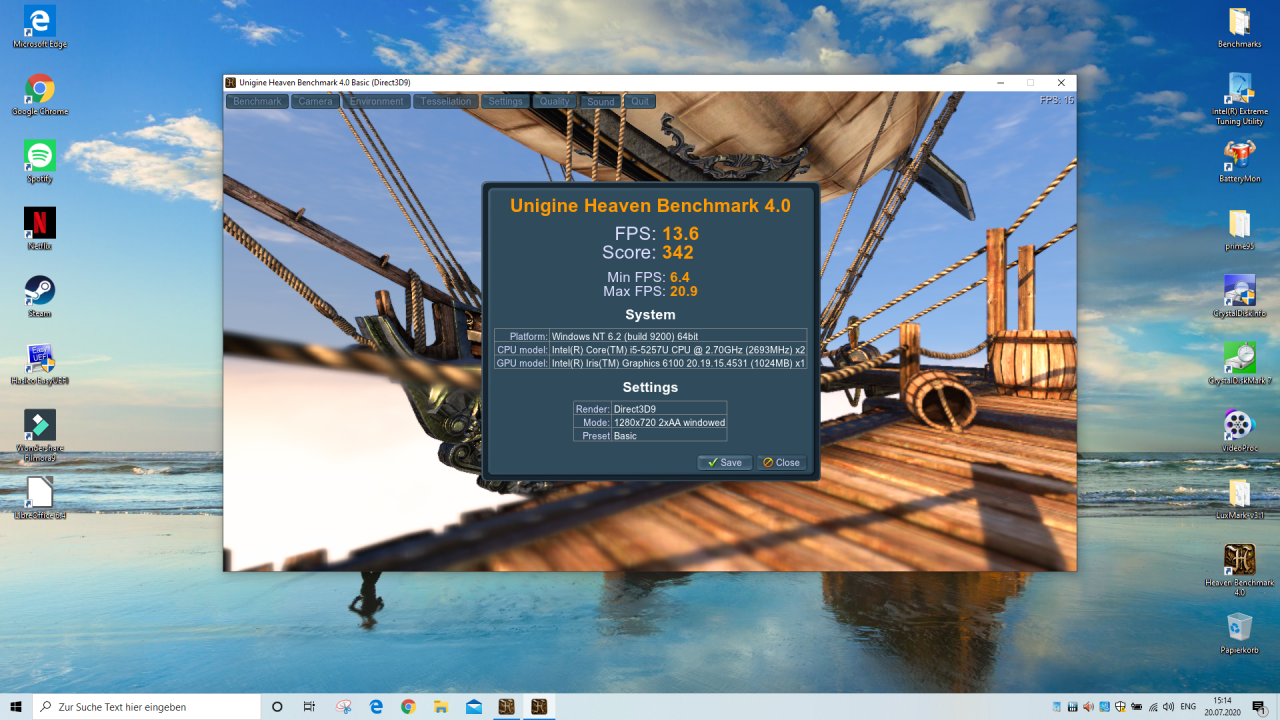Viewport: 1280px width, 720px height.
Task: Toggle Sound in the Heaven menu bar
Action: tap(600, 101)
